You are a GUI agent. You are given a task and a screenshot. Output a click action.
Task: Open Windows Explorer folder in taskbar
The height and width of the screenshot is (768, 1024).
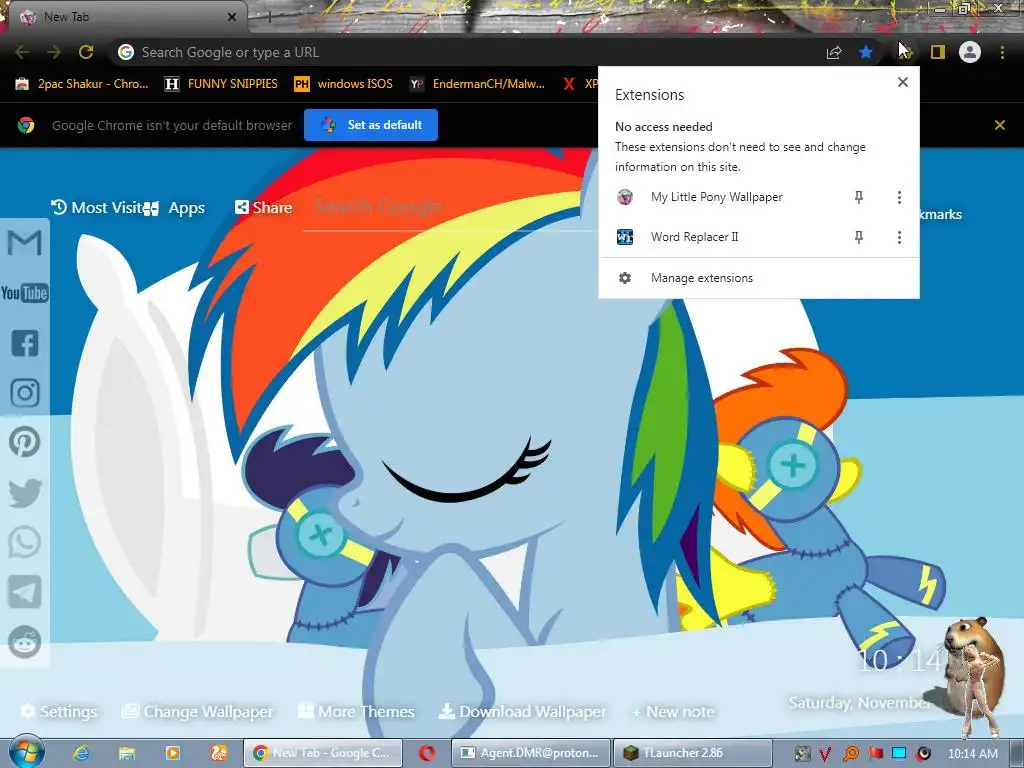point(127,753)
